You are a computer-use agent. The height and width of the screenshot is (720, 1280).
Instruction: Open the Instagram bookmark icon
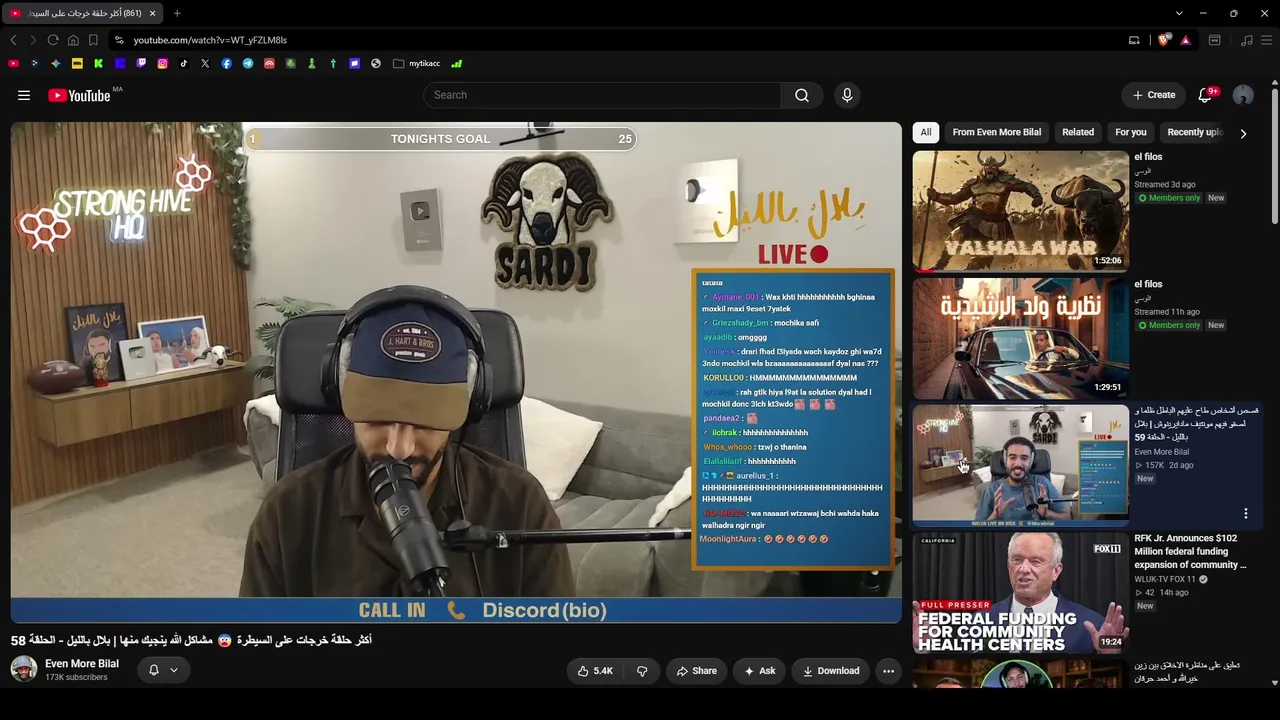(x=162, y=63)
